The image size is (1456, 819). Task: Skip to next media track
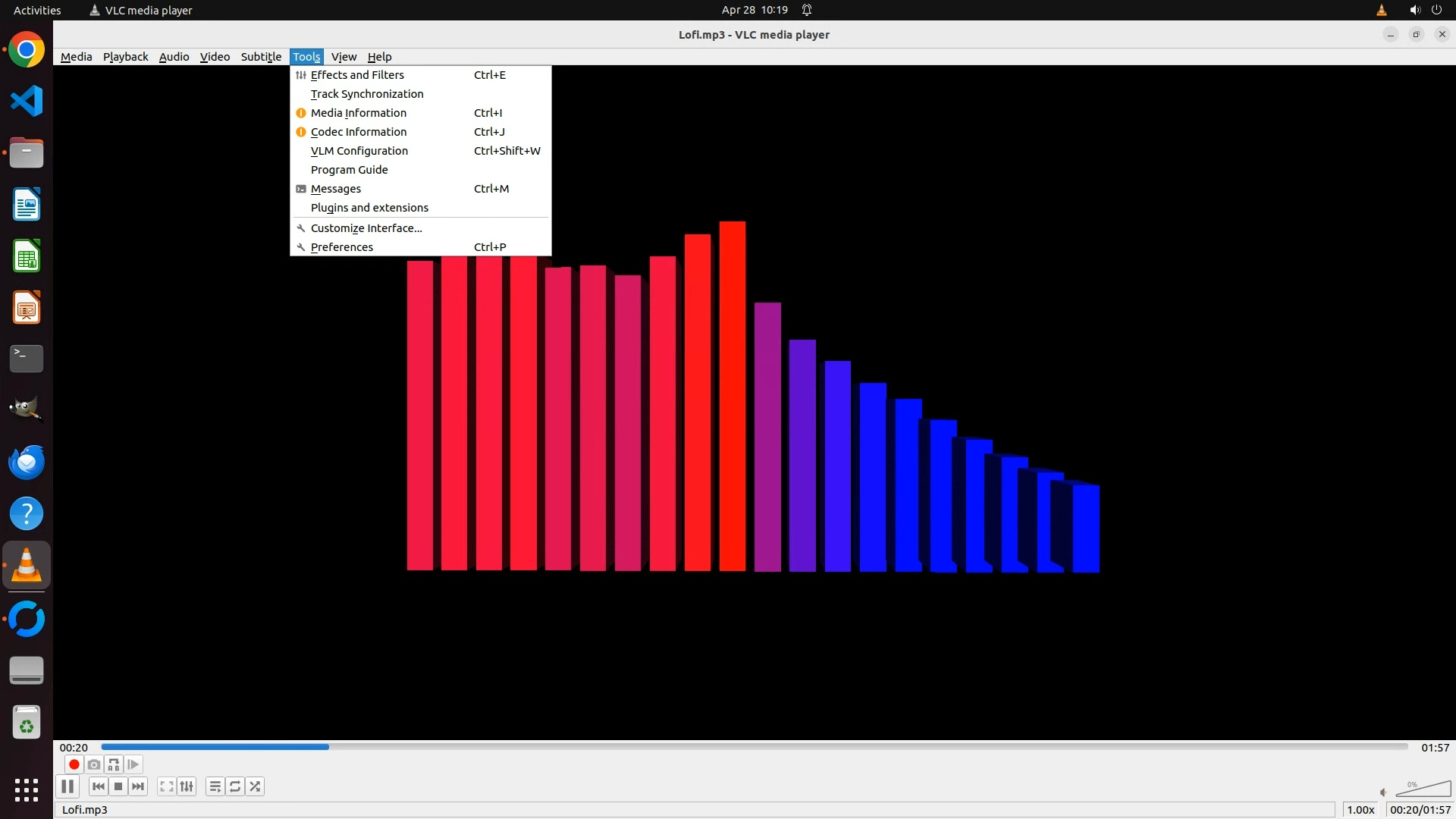click(138, 786)
